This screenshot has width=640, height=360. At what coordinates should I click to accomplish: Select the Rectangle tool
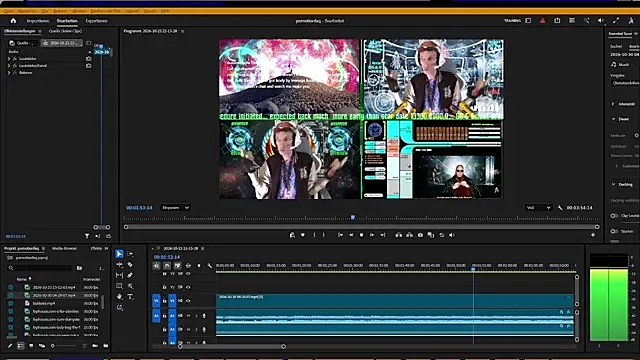pos(119,286)
